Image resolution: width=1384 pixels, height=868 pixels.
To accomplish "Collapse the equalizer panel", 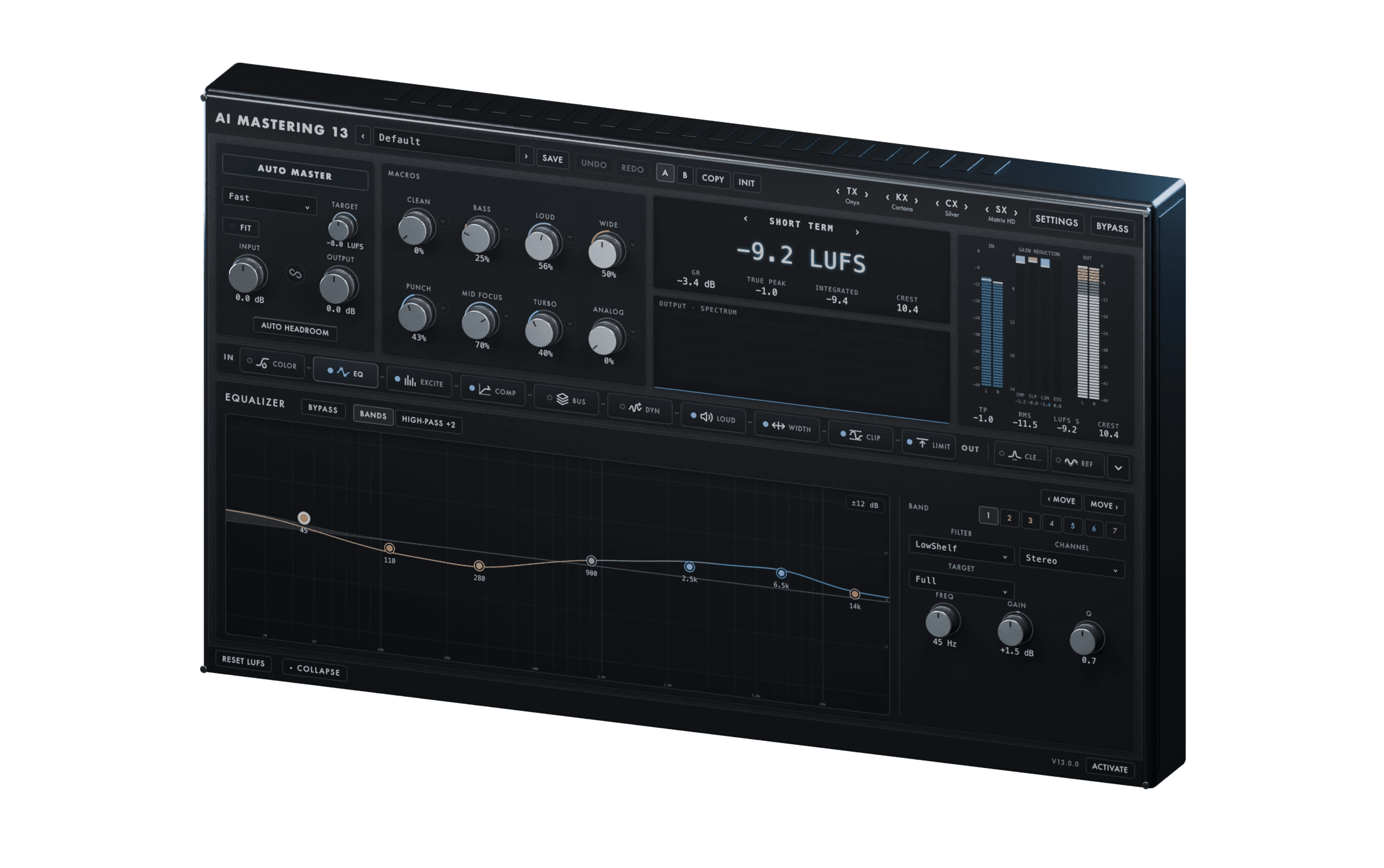I will tap(315, 670).
